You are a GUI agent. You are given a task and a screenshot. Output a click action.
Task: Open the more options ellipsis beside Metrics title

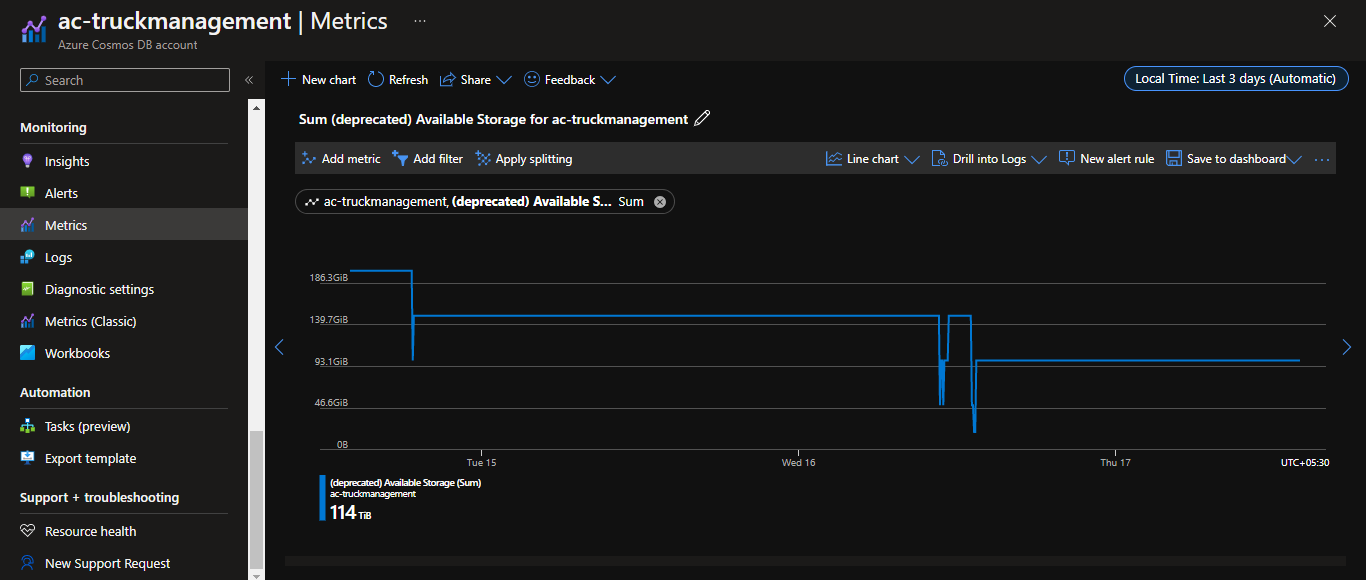point(420,21)
